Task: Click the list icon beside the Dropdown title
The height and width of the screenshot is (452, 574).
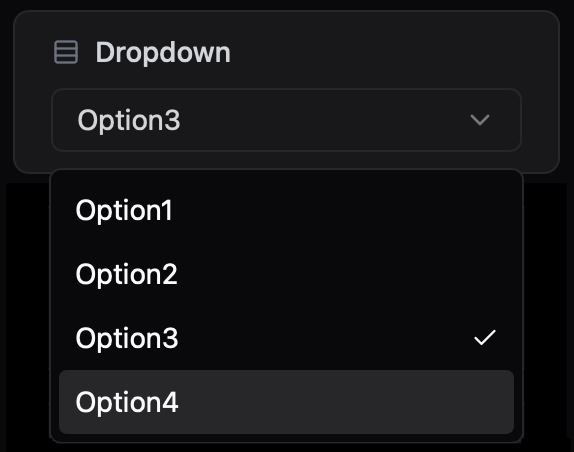Action: click(66, 52)
